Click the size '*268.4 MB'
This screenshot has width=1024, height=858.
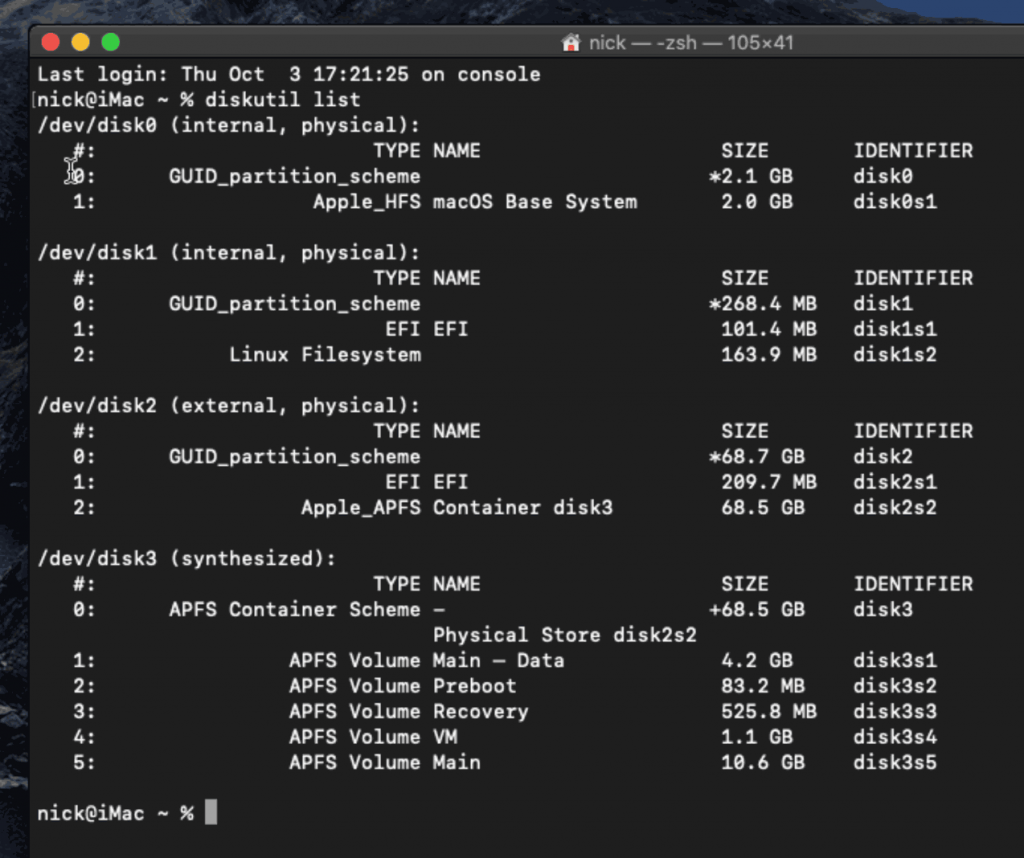pos(763,303)
